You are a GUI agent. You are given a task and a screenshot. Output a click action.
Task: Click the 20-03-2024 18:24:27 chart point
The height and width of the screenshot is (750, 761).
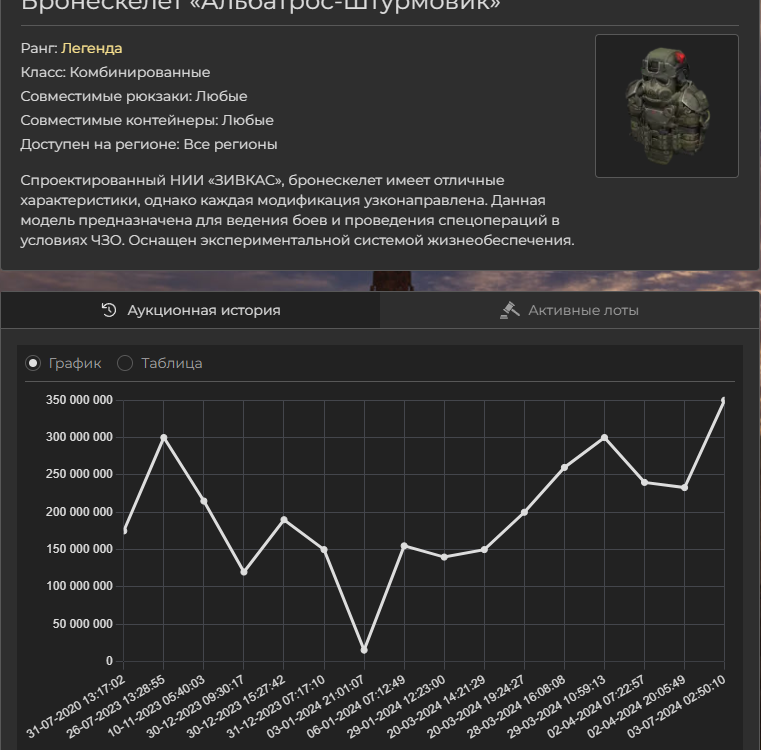click(524, 512)
